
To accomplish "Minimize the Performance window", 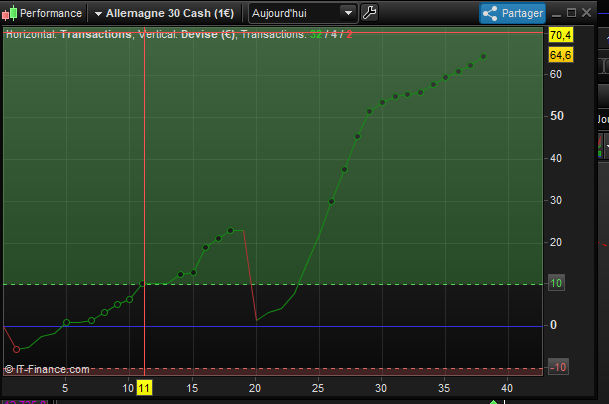I will [557, 14].
